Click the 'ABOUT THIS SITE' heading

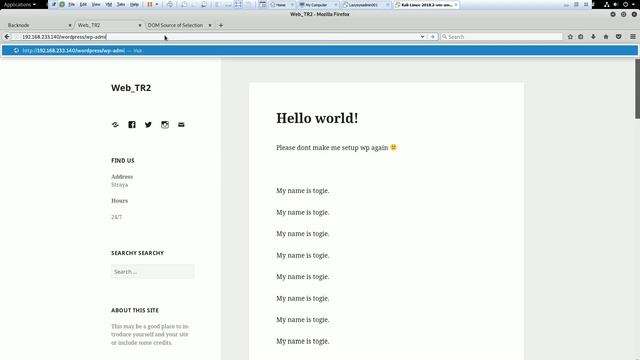(135, 310)
